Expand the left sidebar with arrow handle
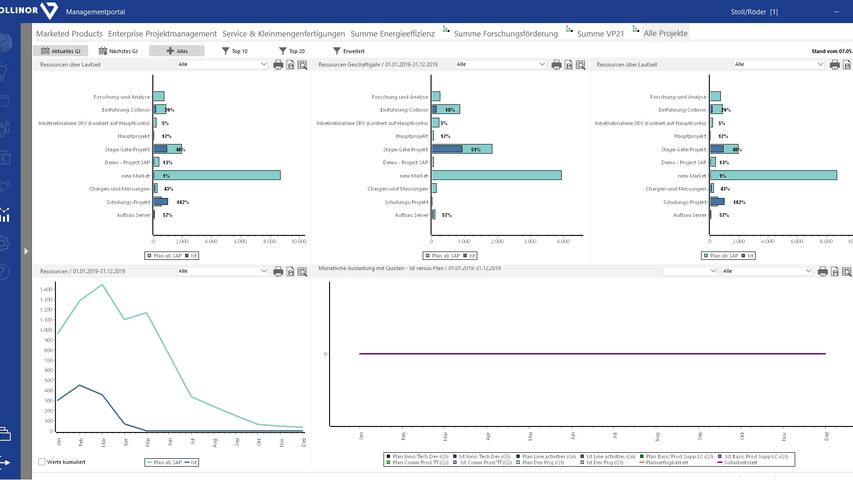The height and width of the screenshot is (480, 853). (x=26, y=251)
